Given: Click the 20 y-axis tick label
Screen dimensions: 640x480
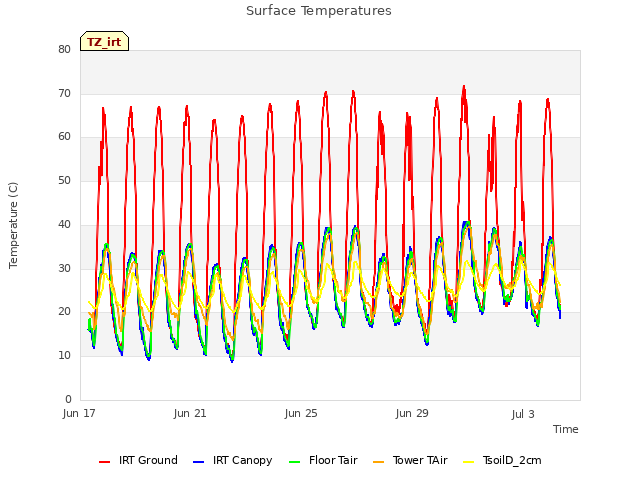Looking at the screenshot, I should pos(64,312).
